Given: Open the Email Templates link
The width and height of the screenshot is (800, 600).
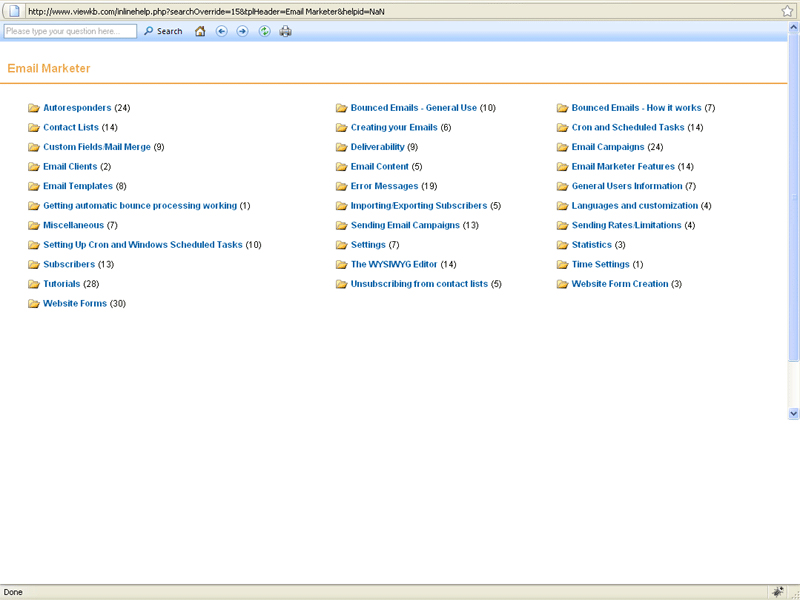Looking at the screenshot, I should coord(78,186).
